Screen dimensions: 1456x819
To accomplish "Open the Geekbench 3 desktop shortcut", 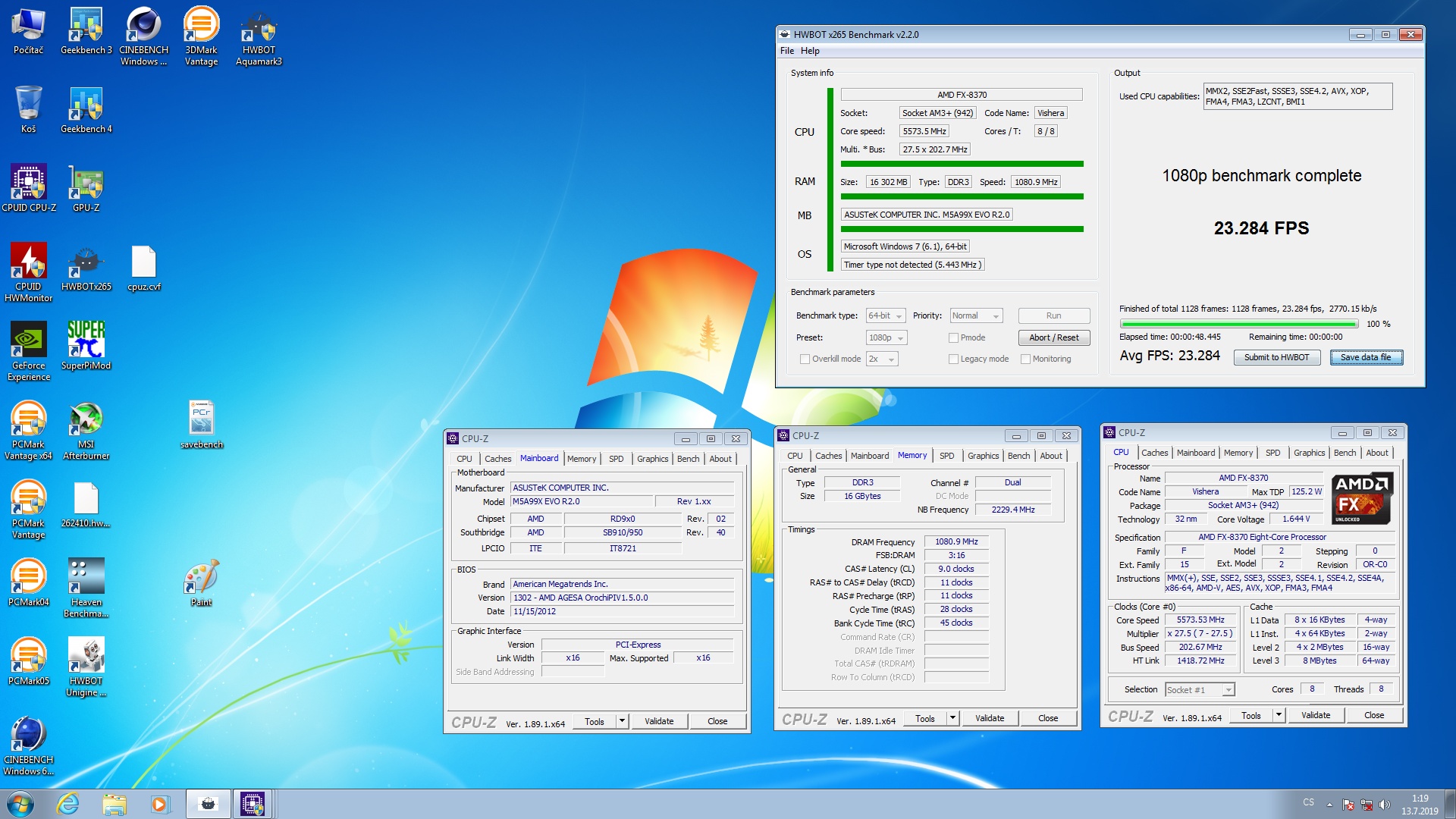I will 86,30.
